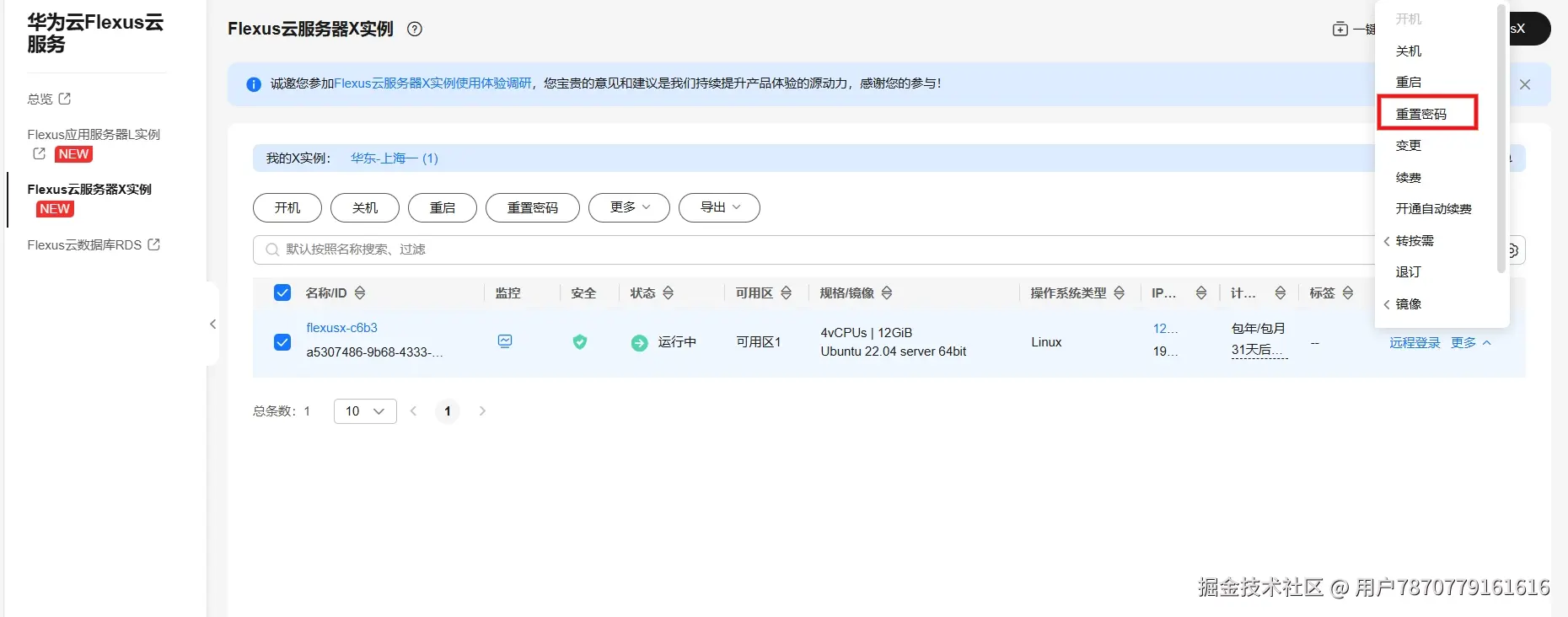Click search magnifier icon in filter box
This screenshot has width=1568, height=617.
[x=272, y=249]
